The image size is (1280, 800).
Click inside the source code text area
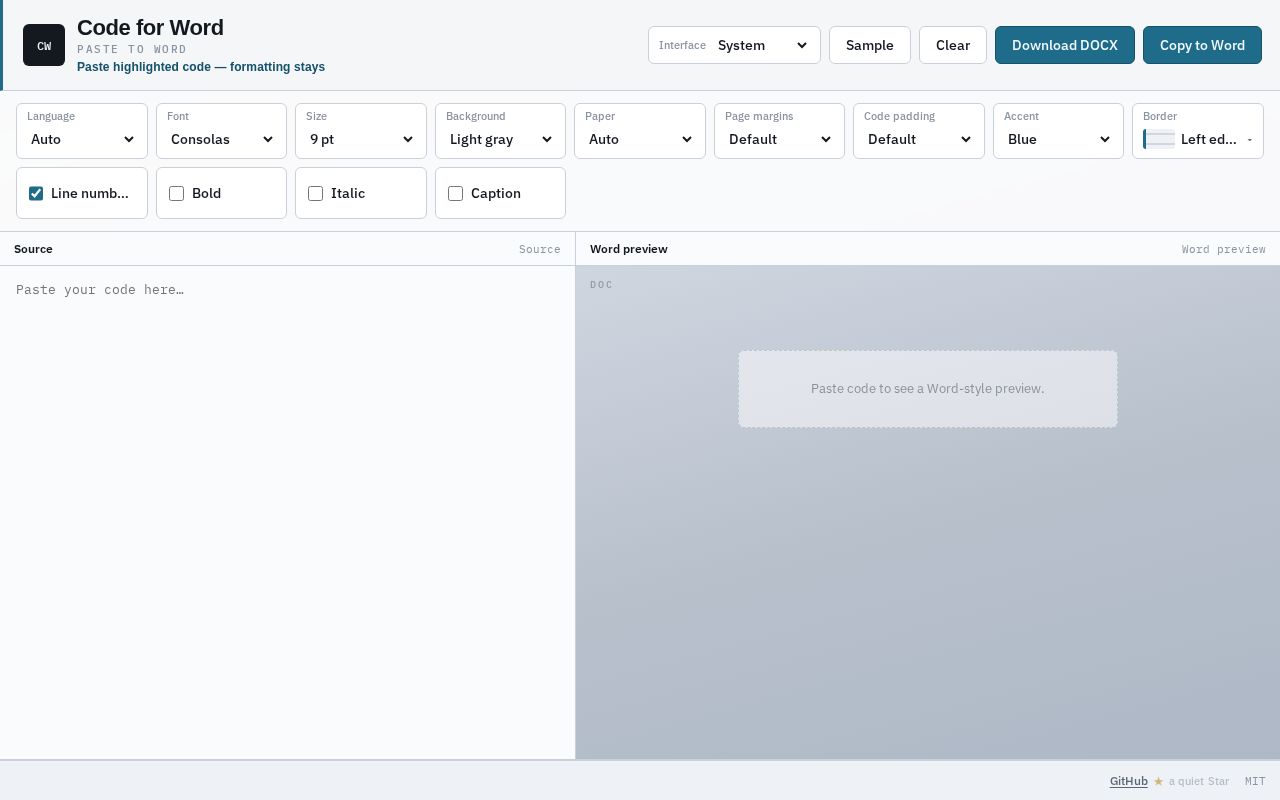[x=287, y=512]
